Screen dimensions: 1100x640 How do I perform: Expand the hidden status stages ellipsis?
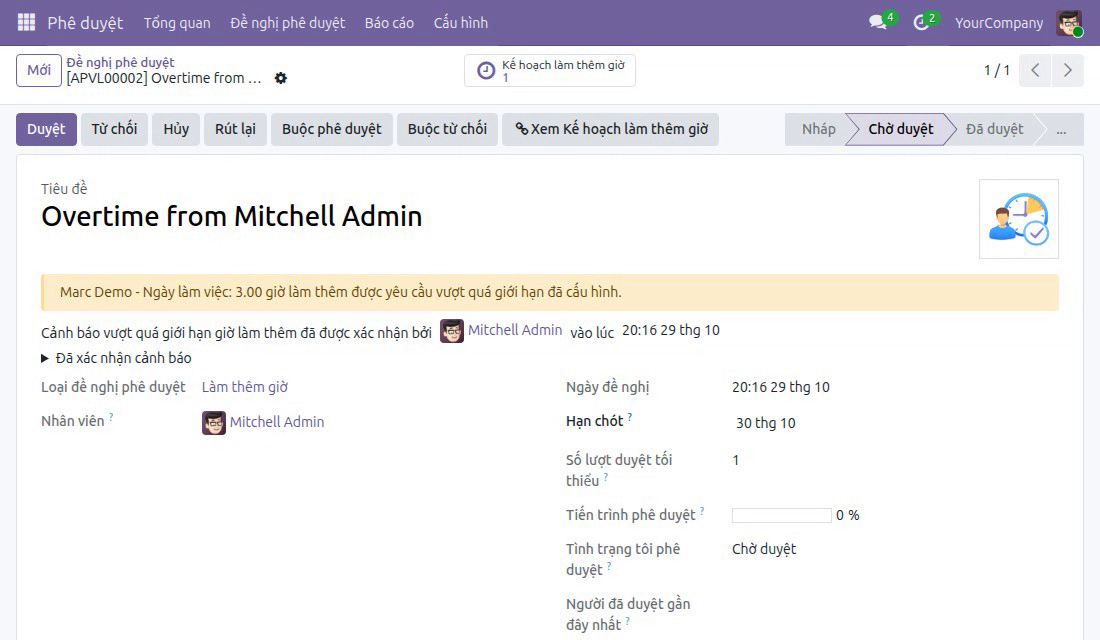point(1061,129)
